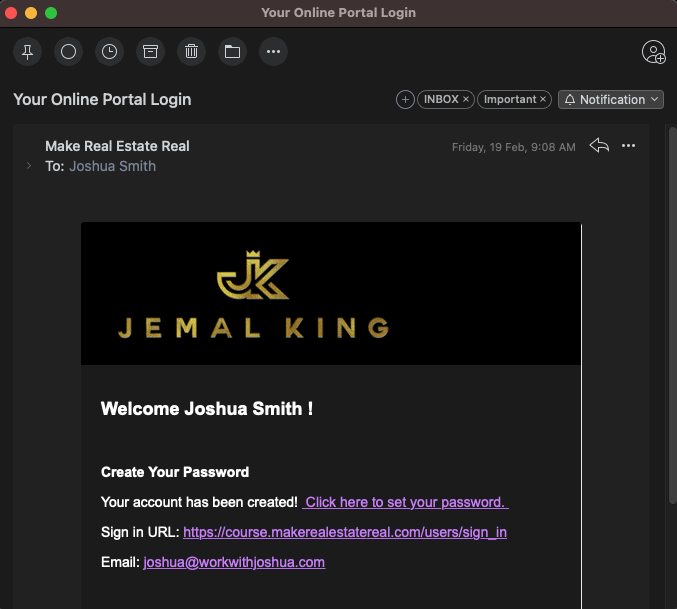Click the Important label tag
The height and width of the screenshot is (609, 677).
(x=510, y=99)
